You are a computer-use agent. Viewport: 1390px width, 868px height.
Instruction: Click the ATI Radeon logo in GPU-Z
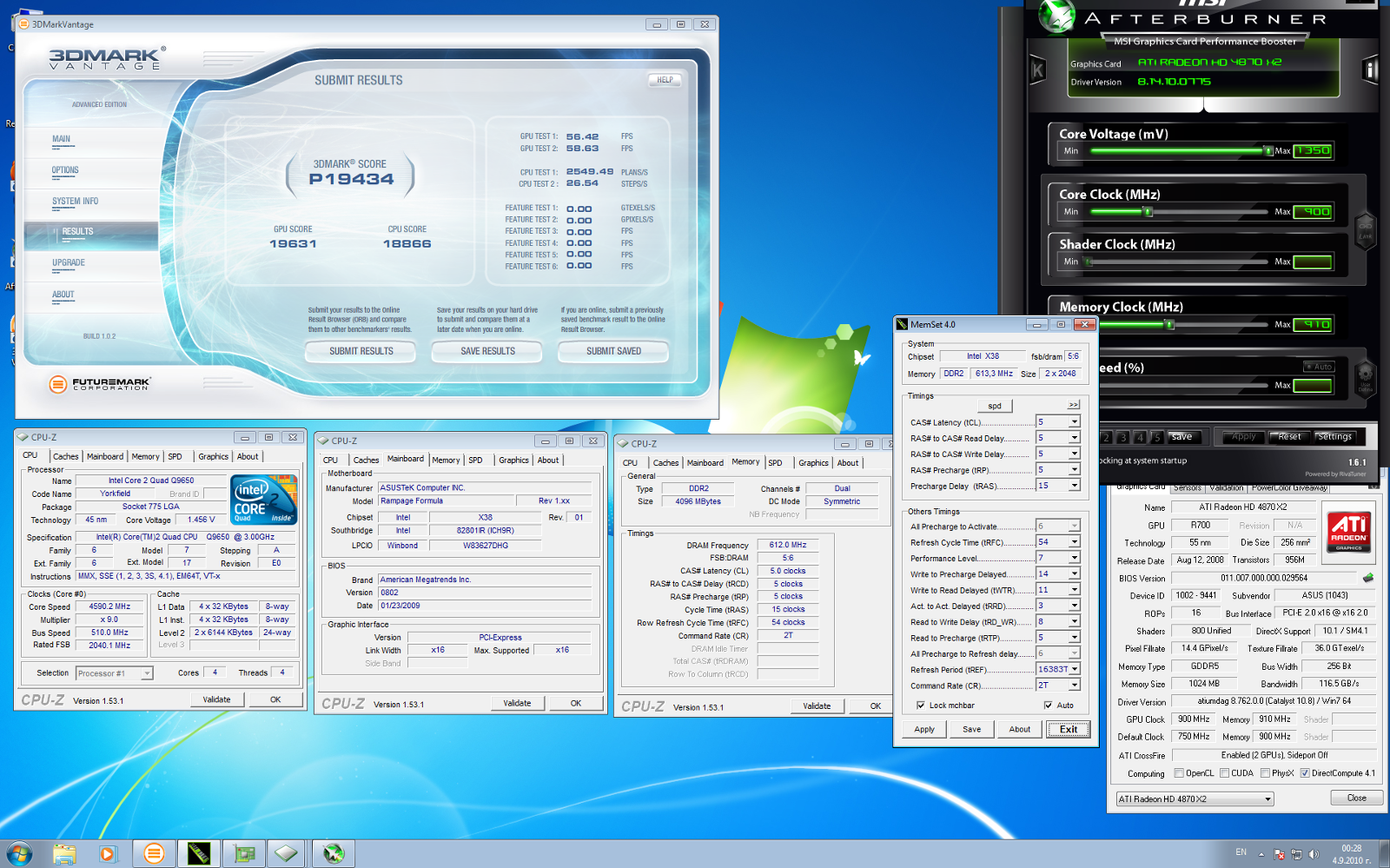pyautogui.click(x=1349, y=532)
